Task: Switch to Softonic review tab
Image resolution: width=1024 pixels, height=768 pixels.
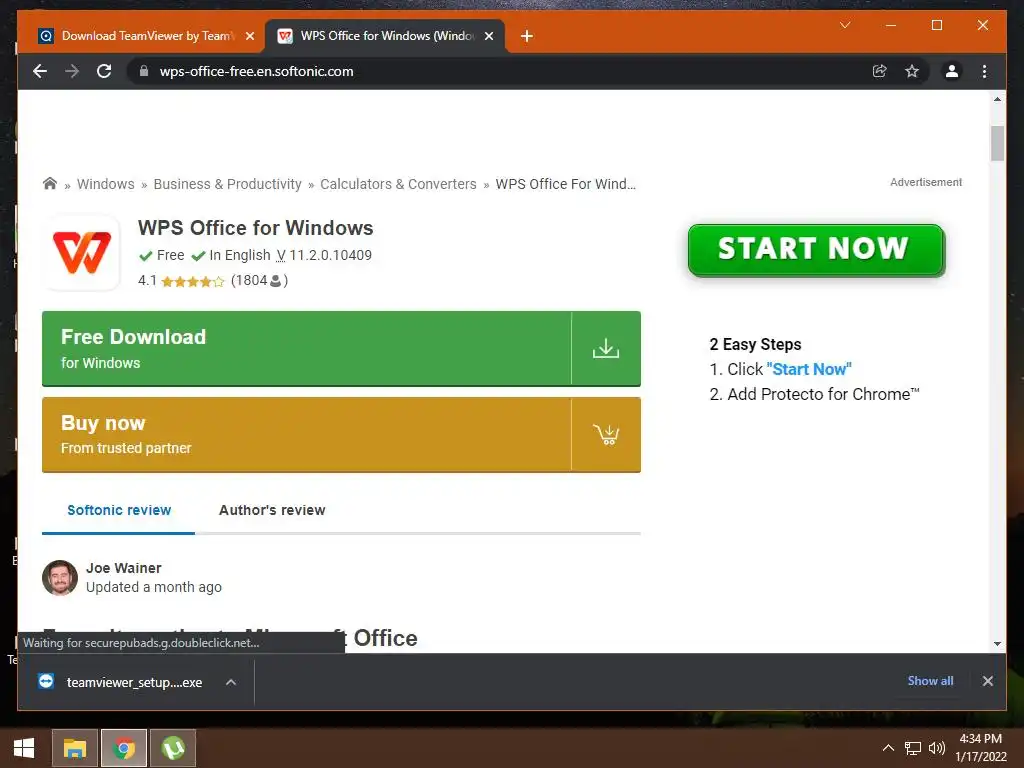Action: 119,510
